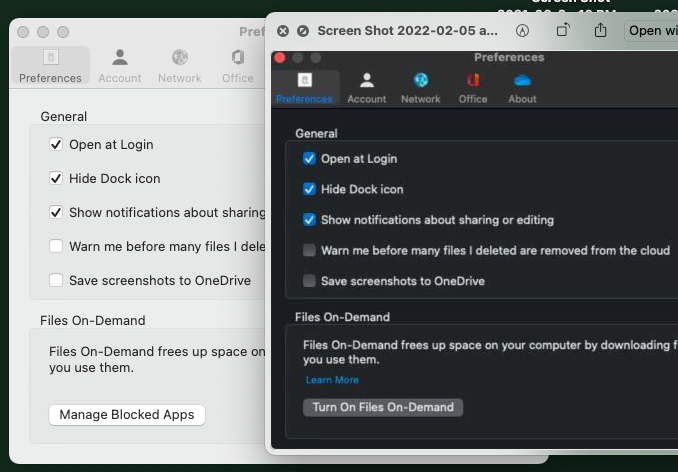This screenshot has height=472, width=678.
Task: Click Network globe icon in dark screenshot
Action: [x=421, y=80]
